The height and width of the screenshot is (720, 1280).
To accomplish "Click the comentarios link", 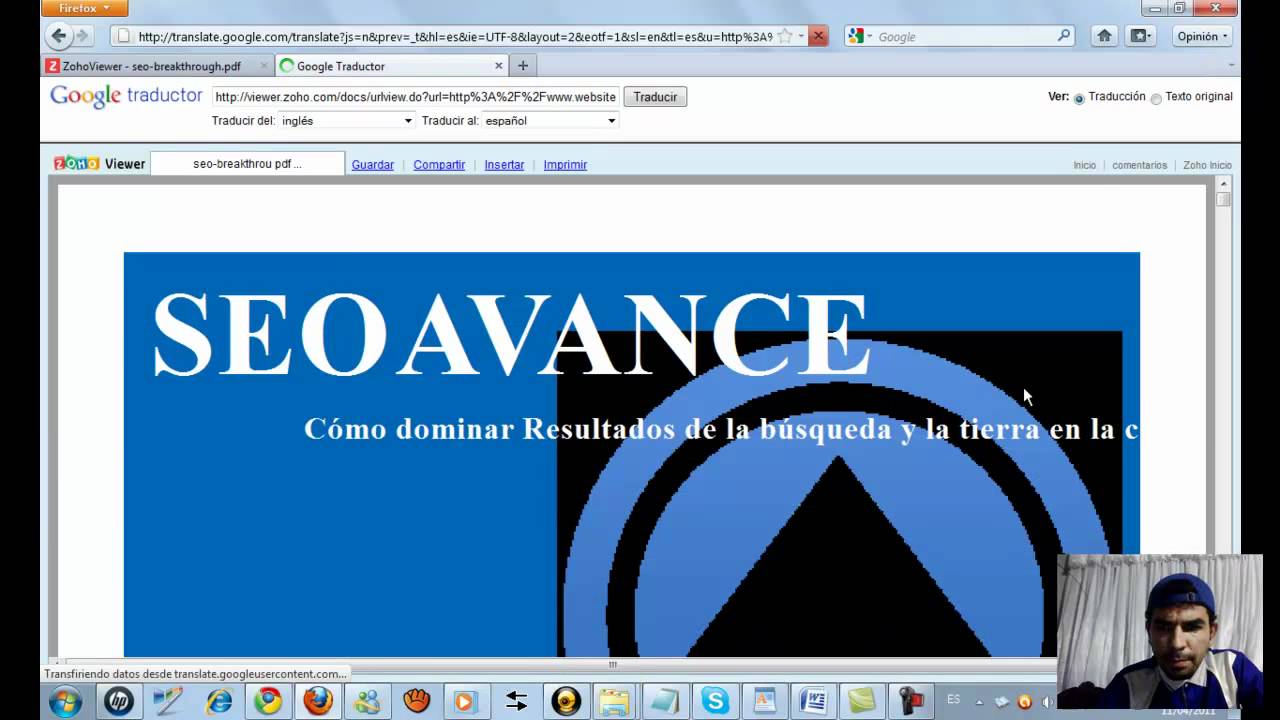I will (1139, 165).
